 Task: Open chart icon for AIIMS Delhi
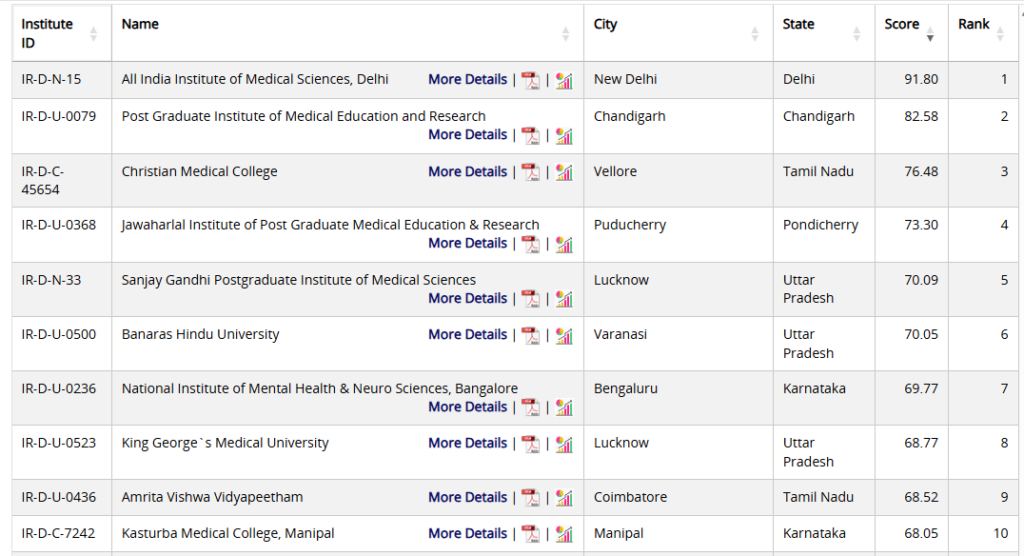click(x=564, y=80)
